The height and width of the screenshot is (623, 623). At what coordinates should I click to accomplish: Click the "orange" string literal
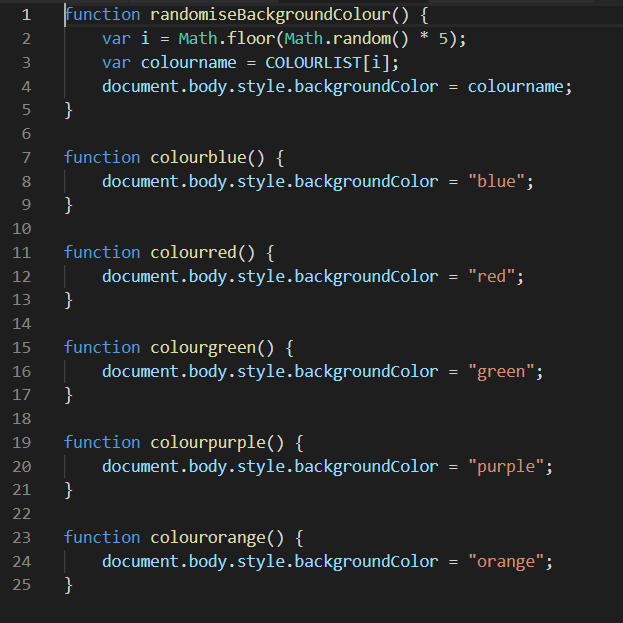(x=509, y=562)
